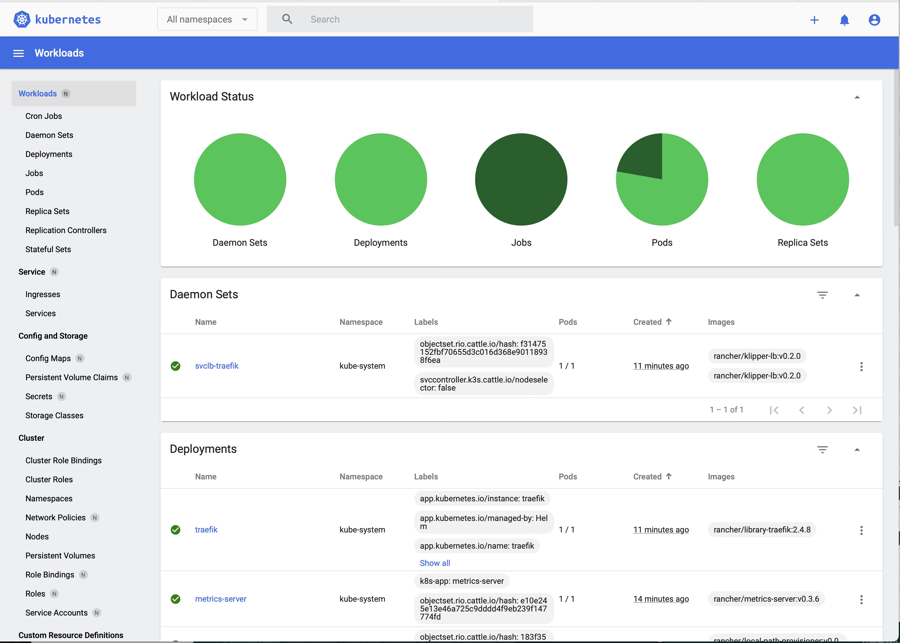900x643 pixels.
Task: Click the N badge beside Config Maps
Action: coord(80,358)
